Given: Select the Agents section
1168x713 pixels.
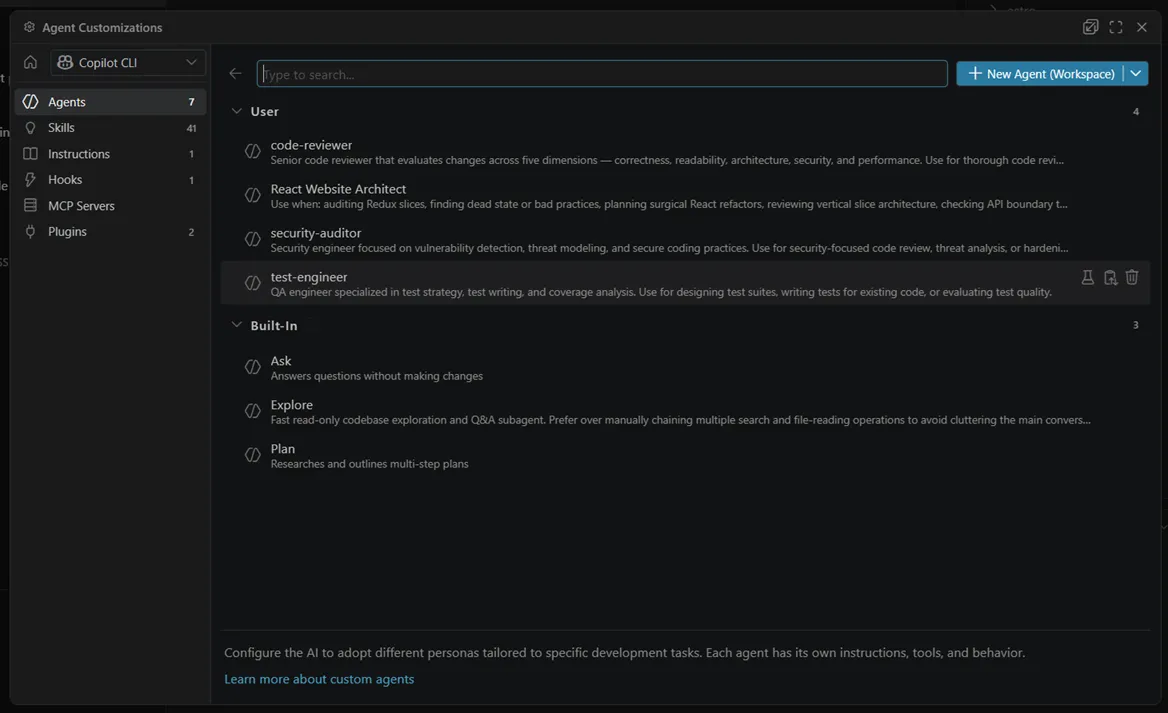Looking at the screenshot, I should pos(110,102).
